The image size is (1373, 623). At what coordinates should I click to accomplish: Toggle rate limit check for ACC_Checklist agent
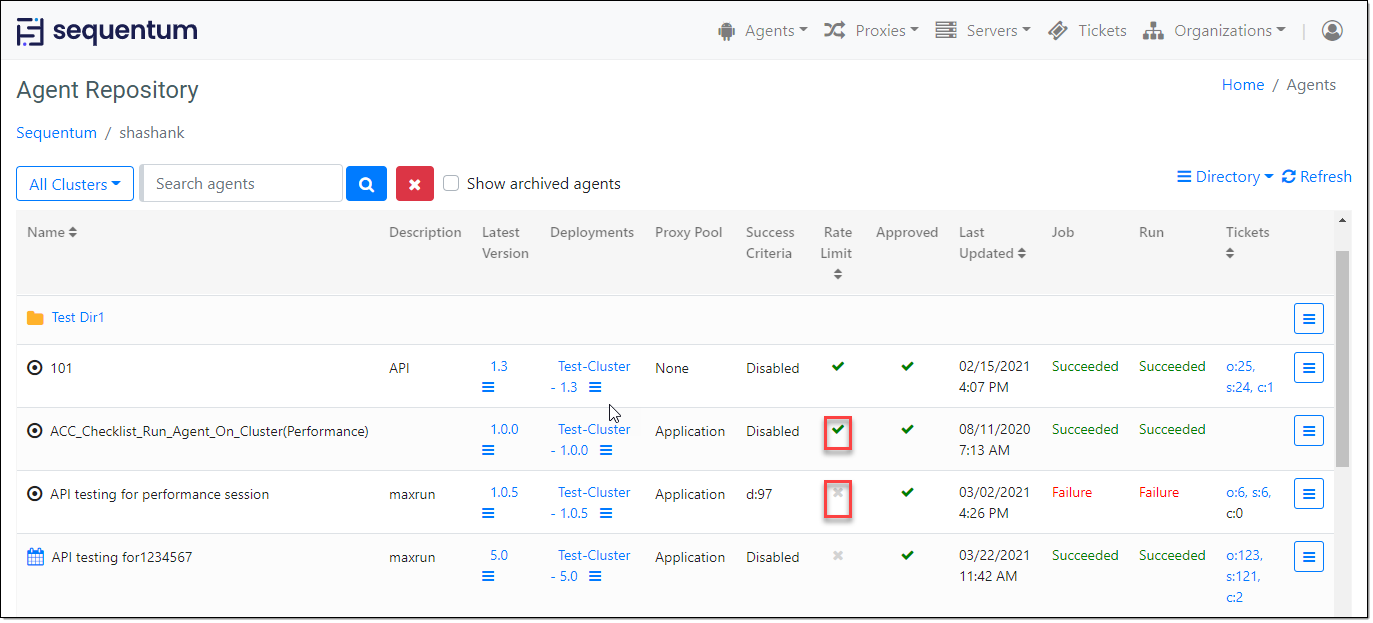pyautogui.click(x=838, y=430)
